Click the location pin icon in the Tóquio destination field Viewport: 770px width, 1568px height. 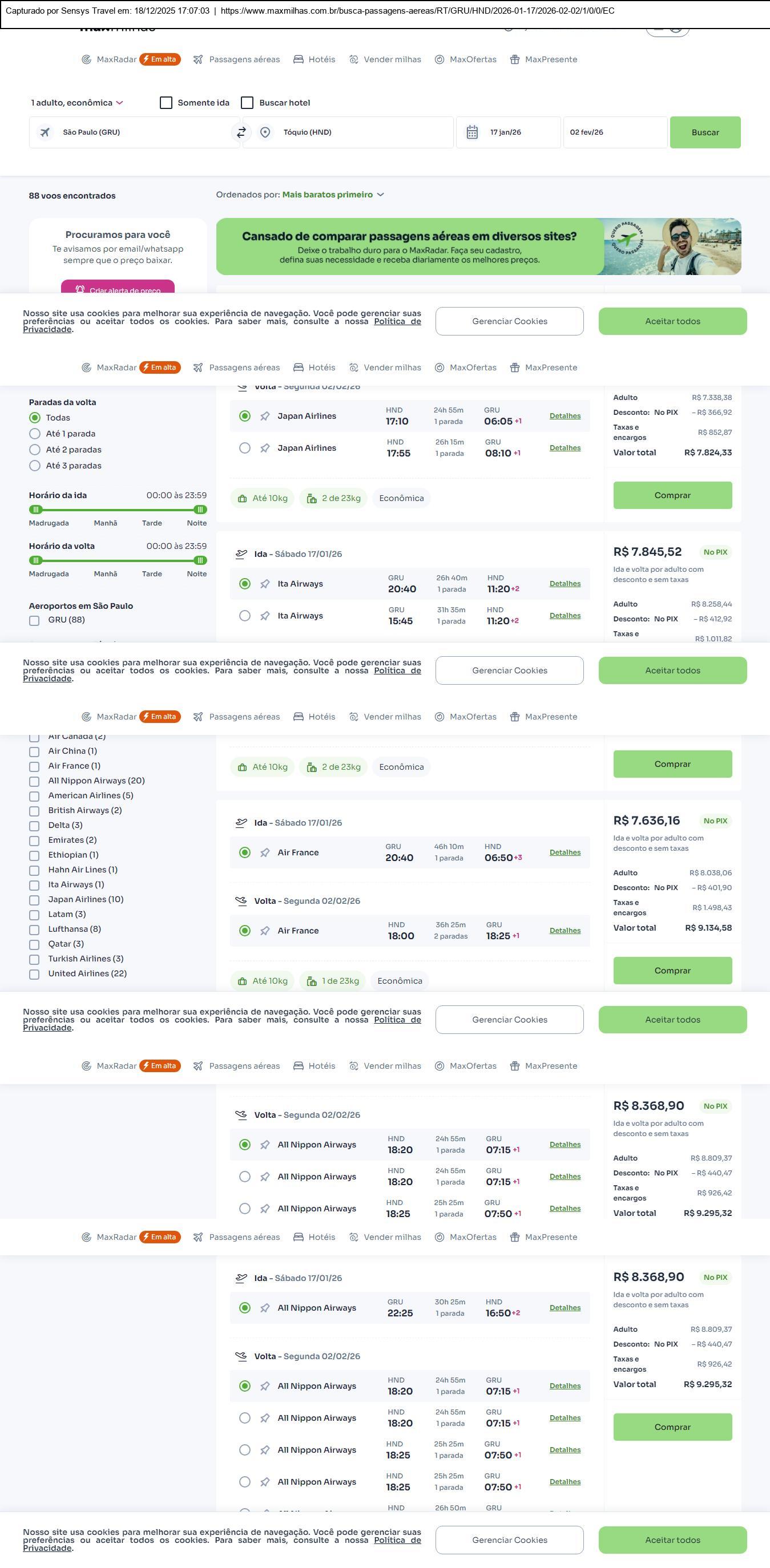[x=265, y=132]
